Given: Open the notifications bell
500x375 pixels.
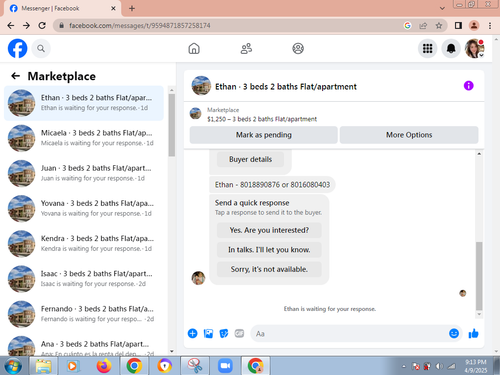Looking at the screenshot, I should point(451,49).
